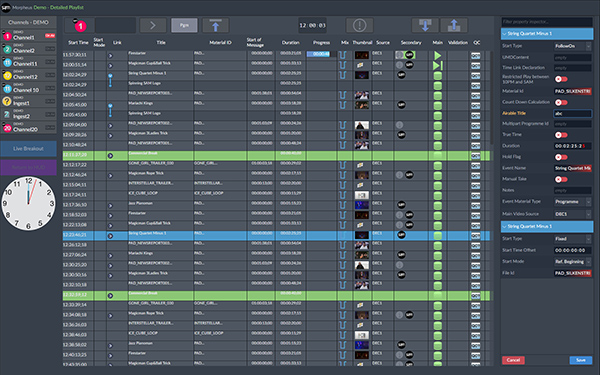This screenshot has width=600, height=375.
Task: Click the Airable Title field containing abc
Action: click(572, 113)
